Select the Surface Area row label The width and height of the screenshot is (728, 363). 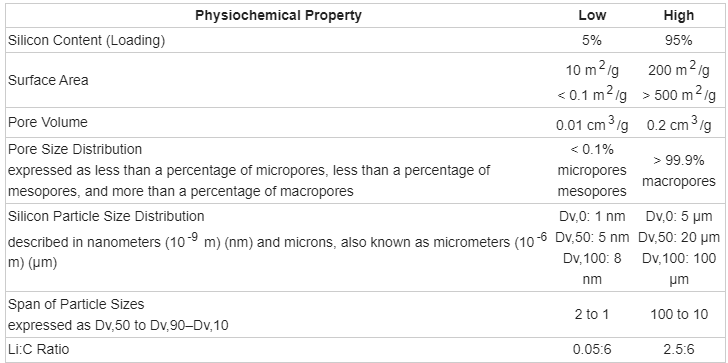(48, 80)
